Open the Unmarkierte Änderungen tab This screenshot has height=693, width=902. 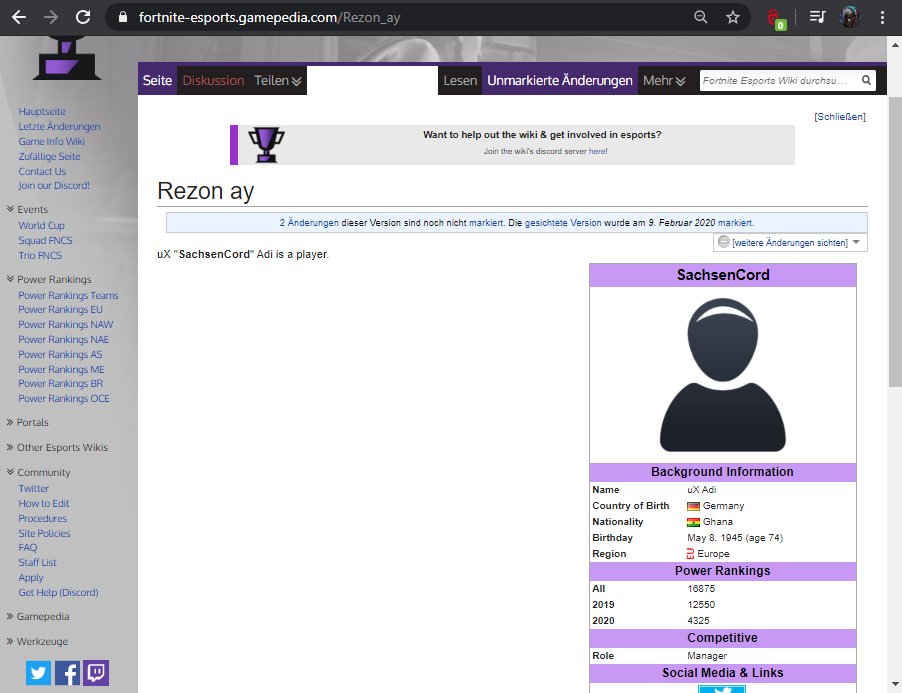(x=560, y=81)
